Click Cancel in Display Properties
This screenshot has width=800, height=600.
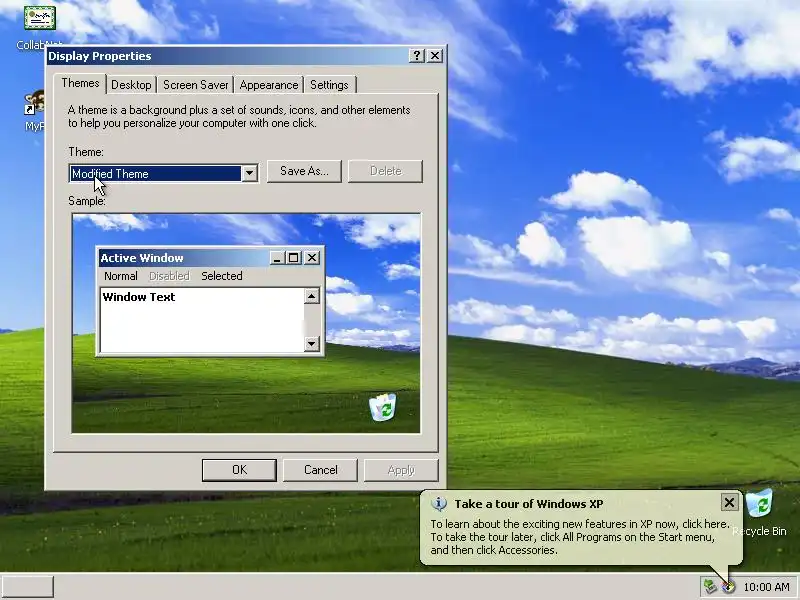(x=320, y=470)
